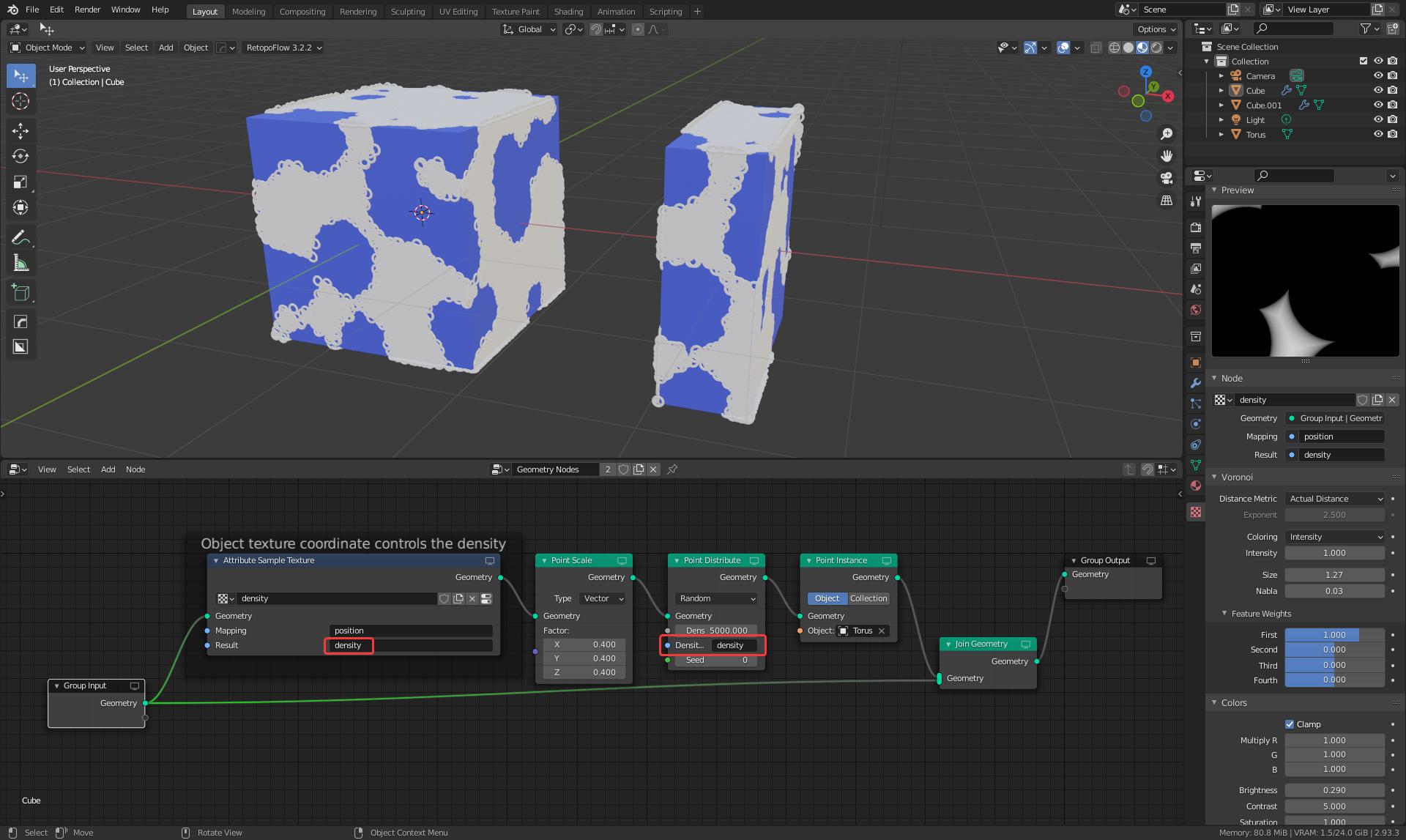Open Material properties tab

coord(1196,486)
